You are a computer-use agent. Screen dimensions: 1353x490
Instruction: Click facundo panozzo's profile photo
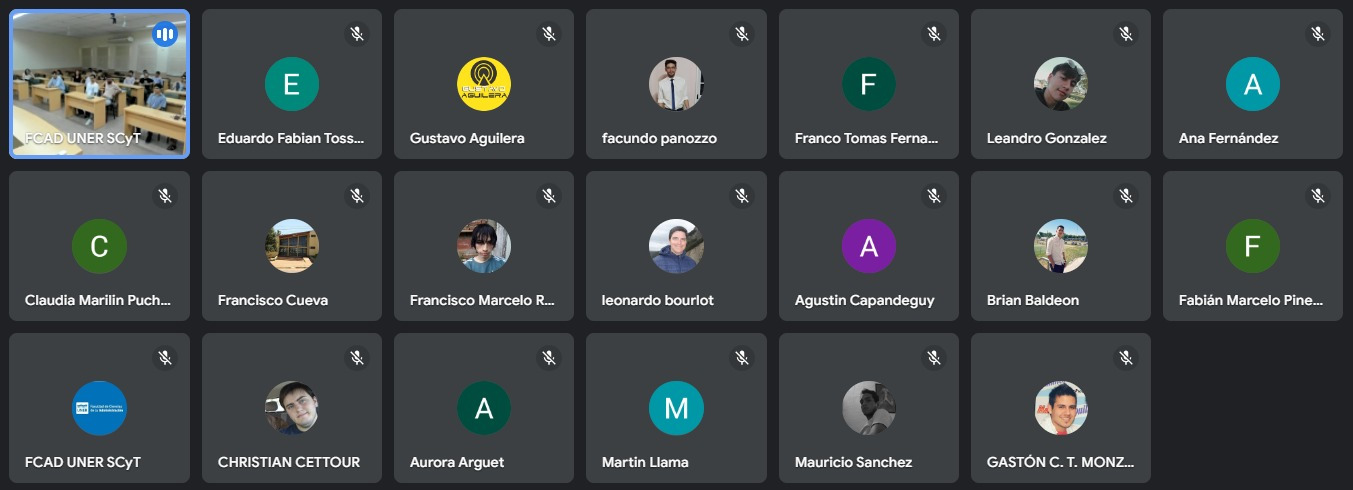[676, 84]
